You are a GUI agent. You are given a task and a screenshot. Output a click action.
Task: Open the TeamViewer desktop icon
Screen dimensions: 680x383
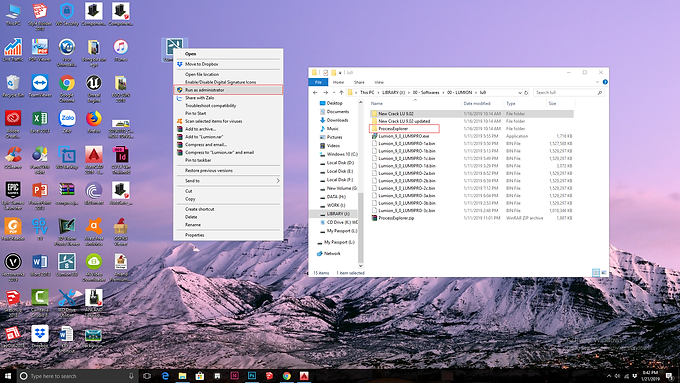40,86
